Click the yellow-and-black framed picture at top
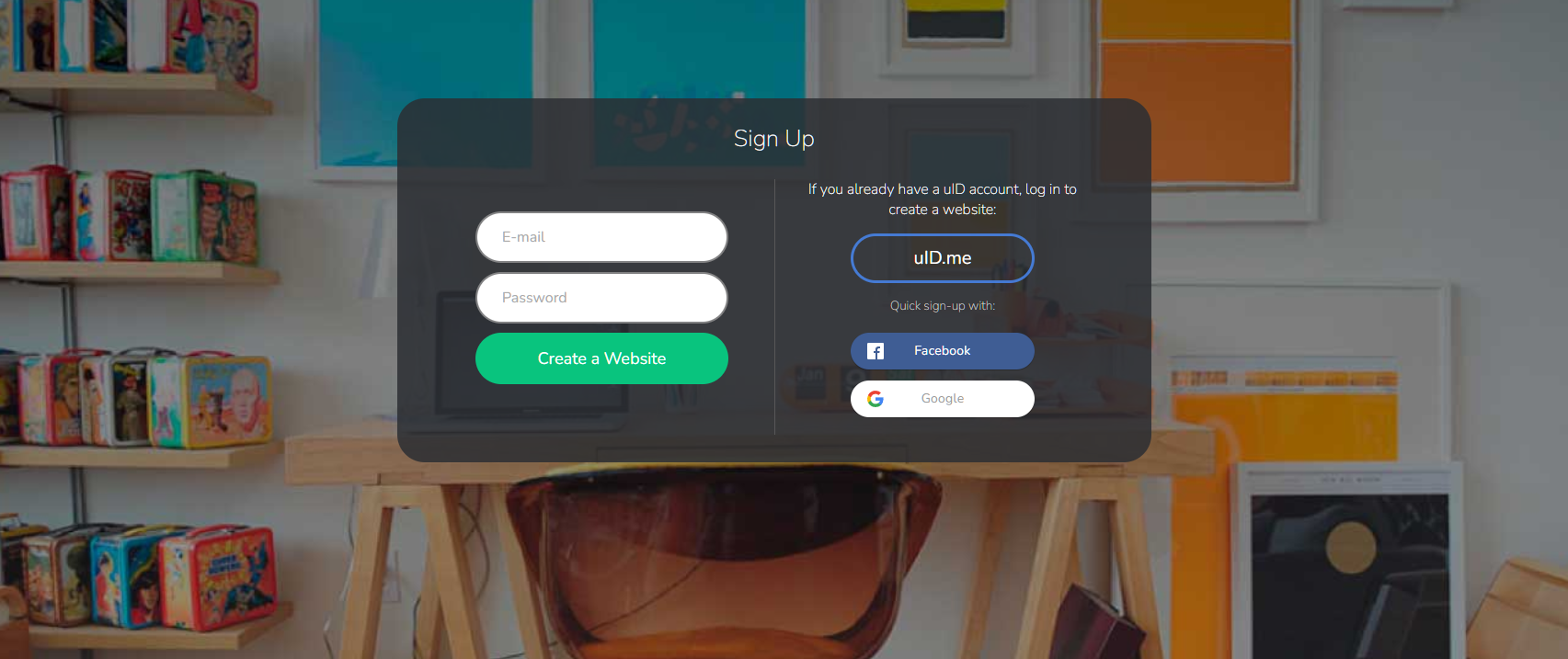This screenshot has height=659, width=1568. [x=956, y=20]
